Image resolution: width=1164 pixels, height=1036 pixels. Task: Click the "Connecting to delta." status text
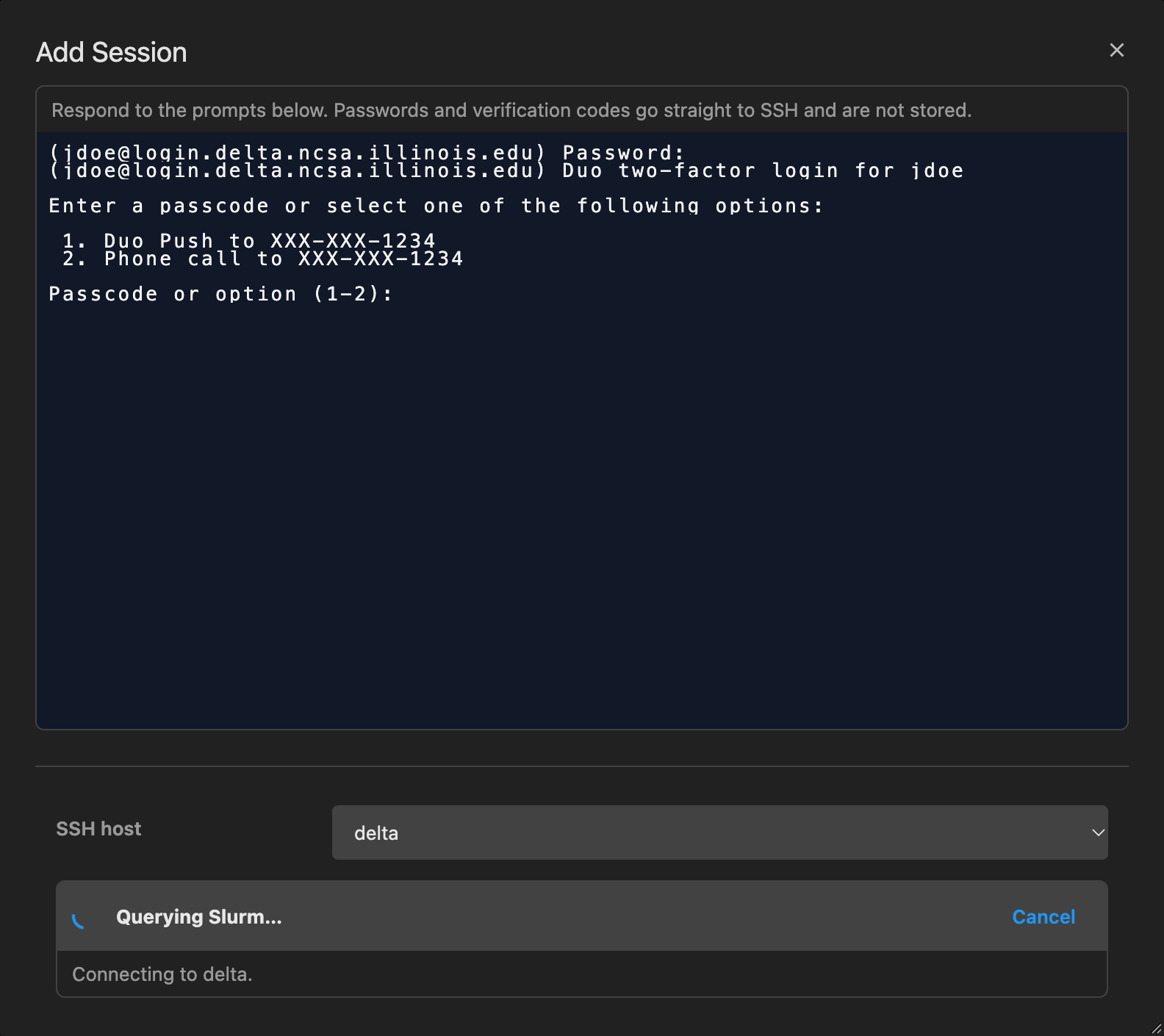[162, 974]
